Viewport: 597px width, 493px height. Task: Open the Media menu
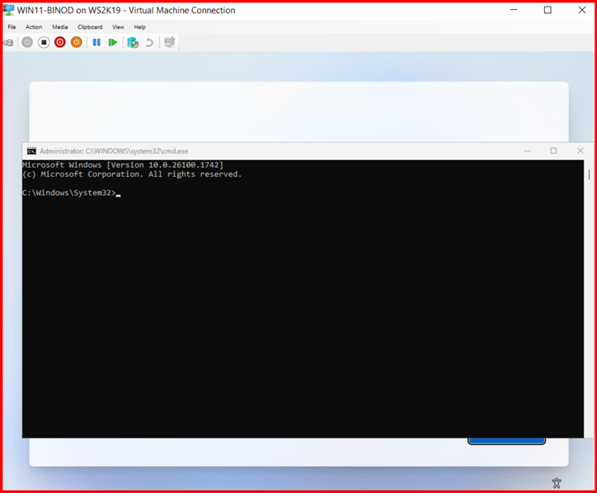click(x=60, y=27)
